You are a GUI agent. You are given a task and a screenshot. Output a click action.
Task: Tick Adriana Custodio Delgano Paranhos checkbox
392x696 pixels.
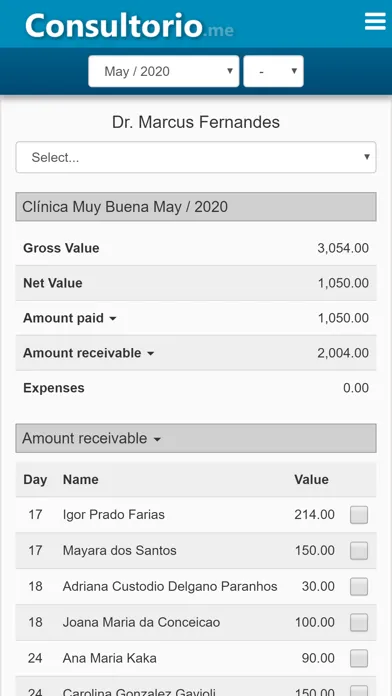[x=359, y=586]
